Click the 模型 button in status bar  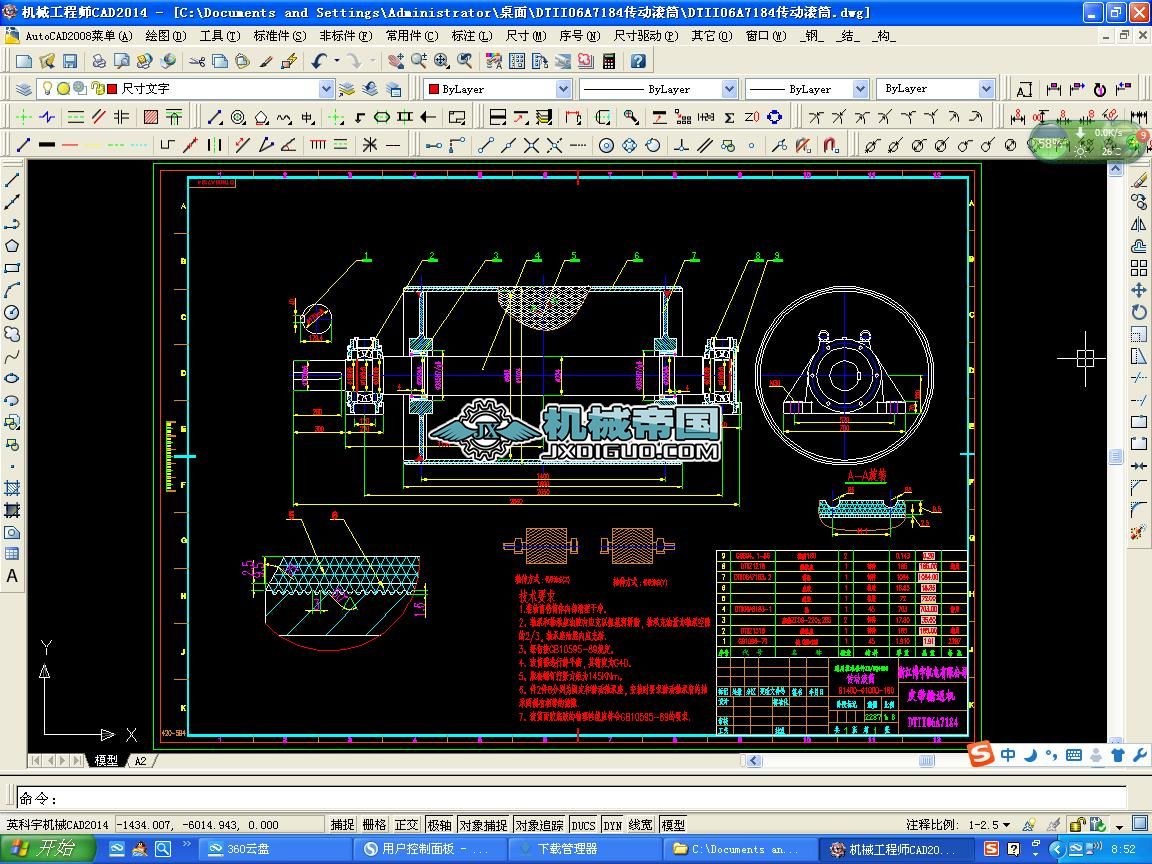(673, 825)
